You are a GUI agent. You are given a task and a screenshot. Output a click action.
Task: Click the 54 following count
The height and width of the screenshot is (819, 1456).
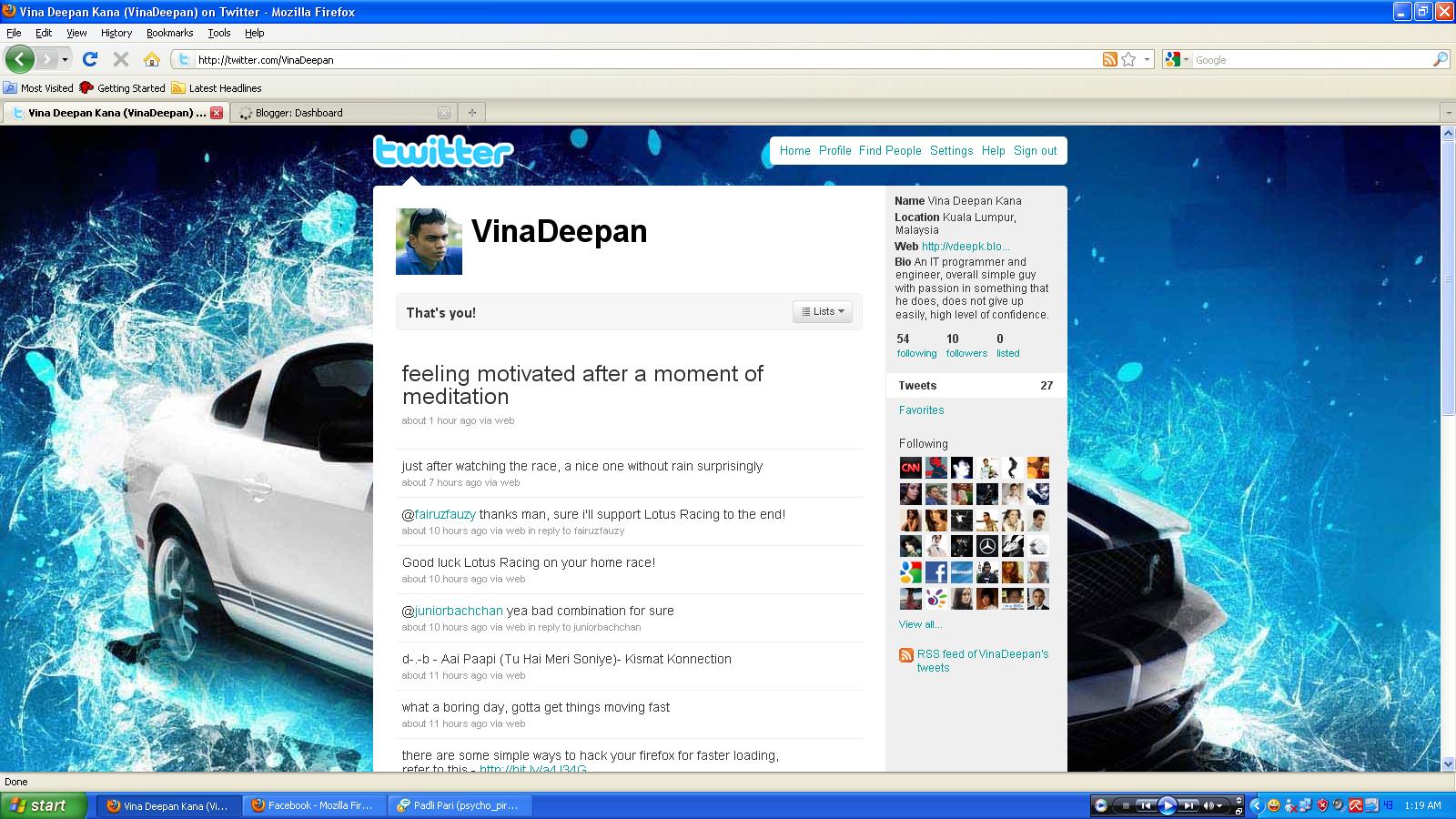coord(916,346)
